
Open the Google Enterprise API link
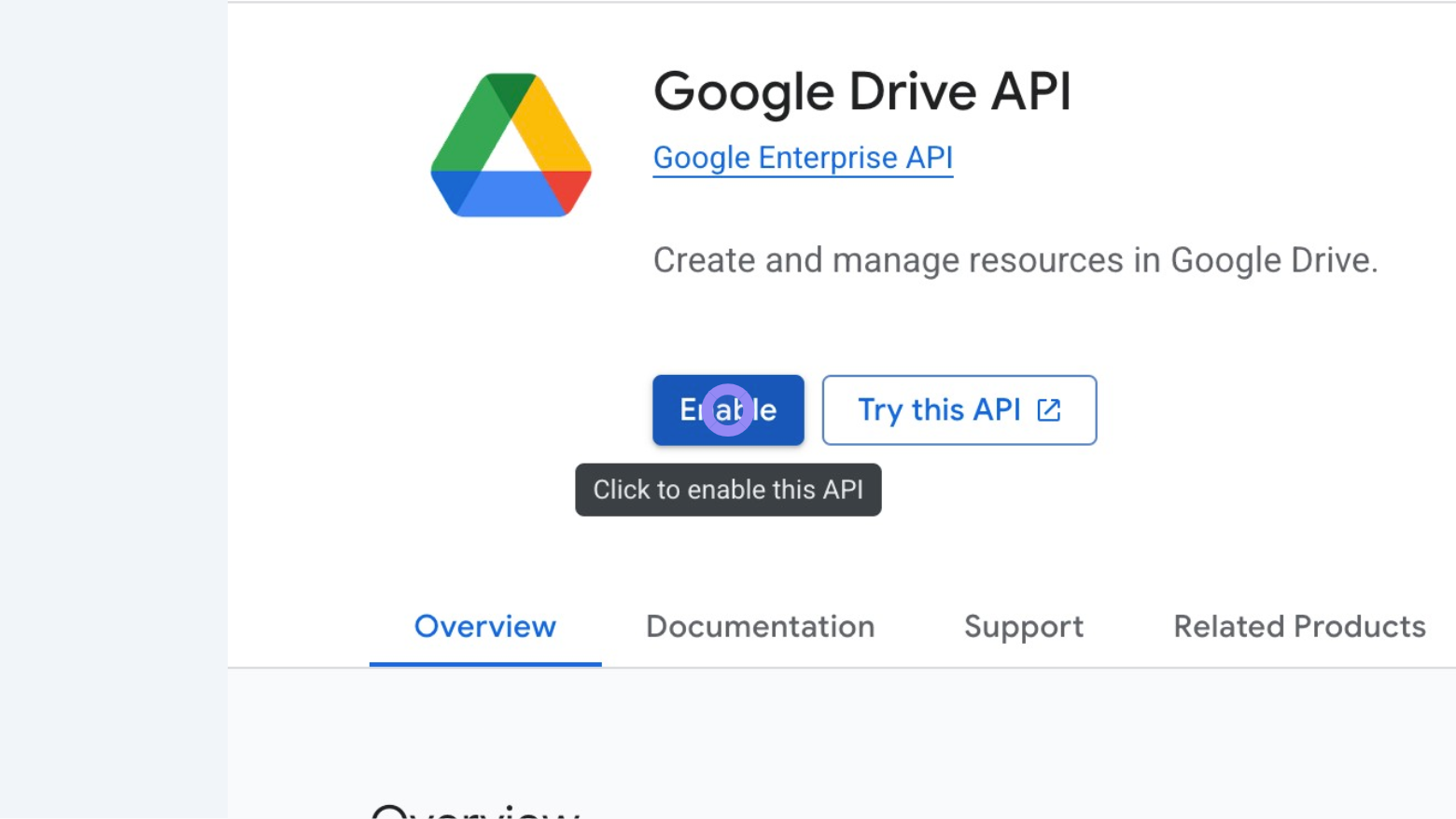pos(802,158)
